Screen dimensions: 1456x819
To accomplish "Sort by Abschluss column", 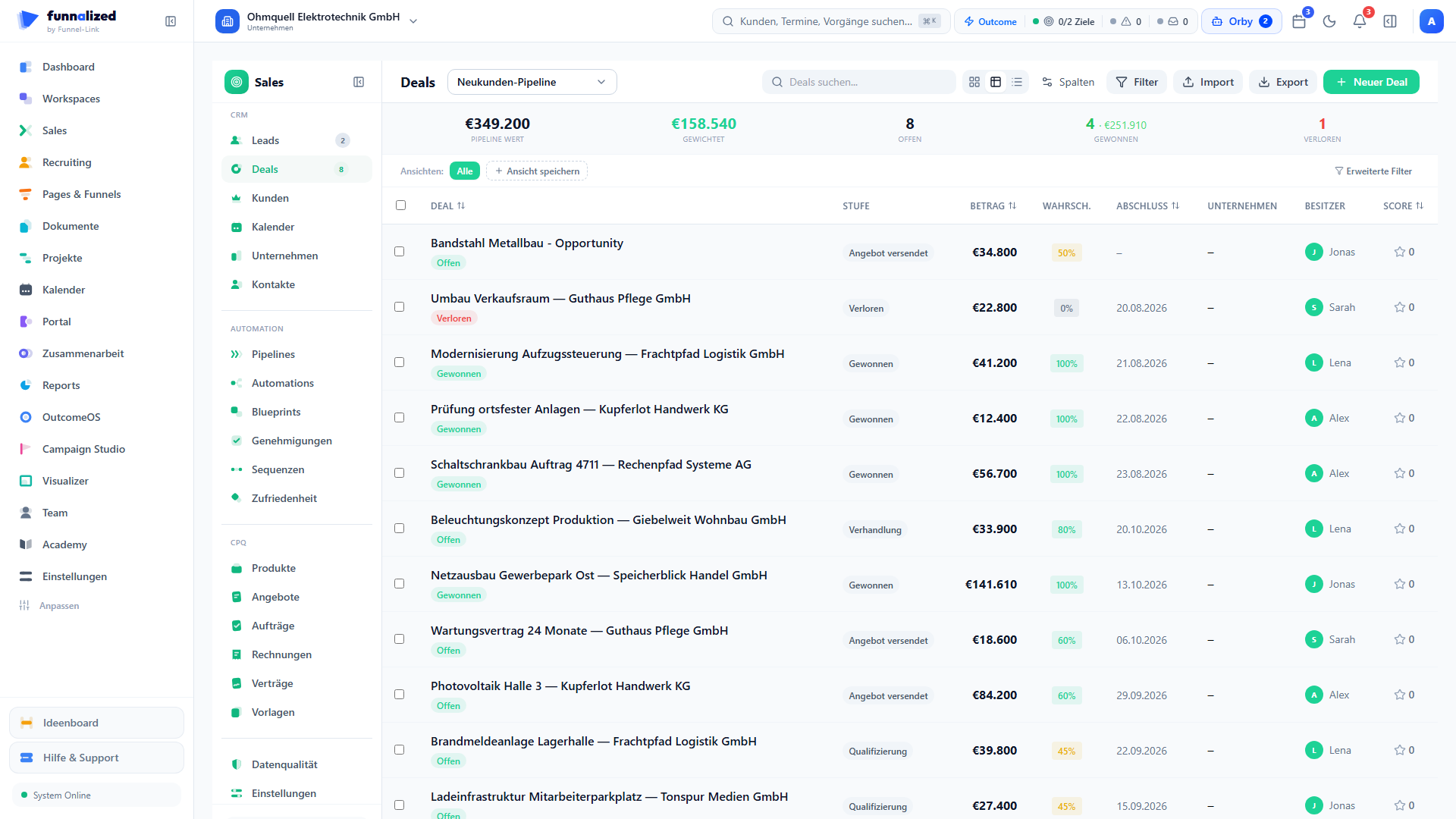I will [x=1147, y=206].
